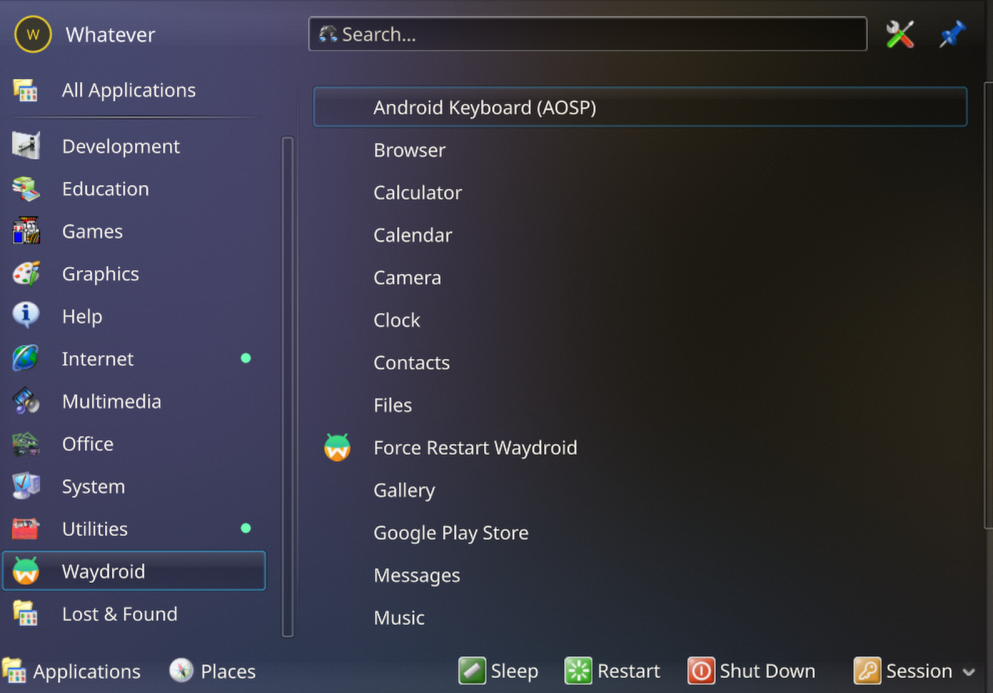Viewport: 993px width, 693px height.
Task: Launch the Music app
Action: click(x=640, y=617)
